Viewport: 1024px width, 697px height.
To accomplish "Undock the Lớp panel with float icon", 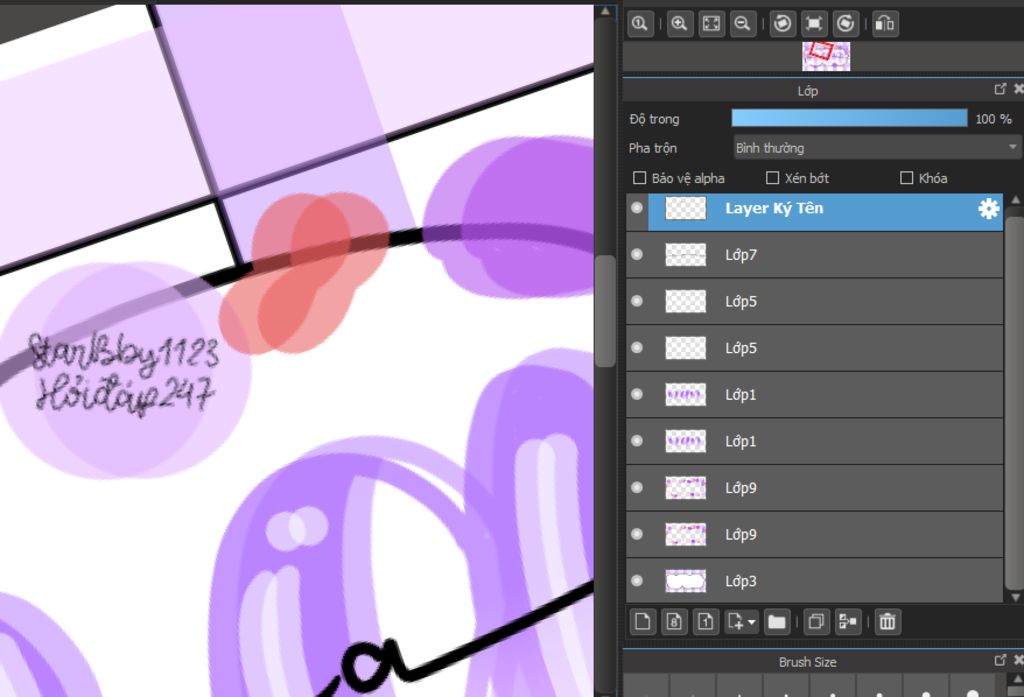I will pos(1000,89).
